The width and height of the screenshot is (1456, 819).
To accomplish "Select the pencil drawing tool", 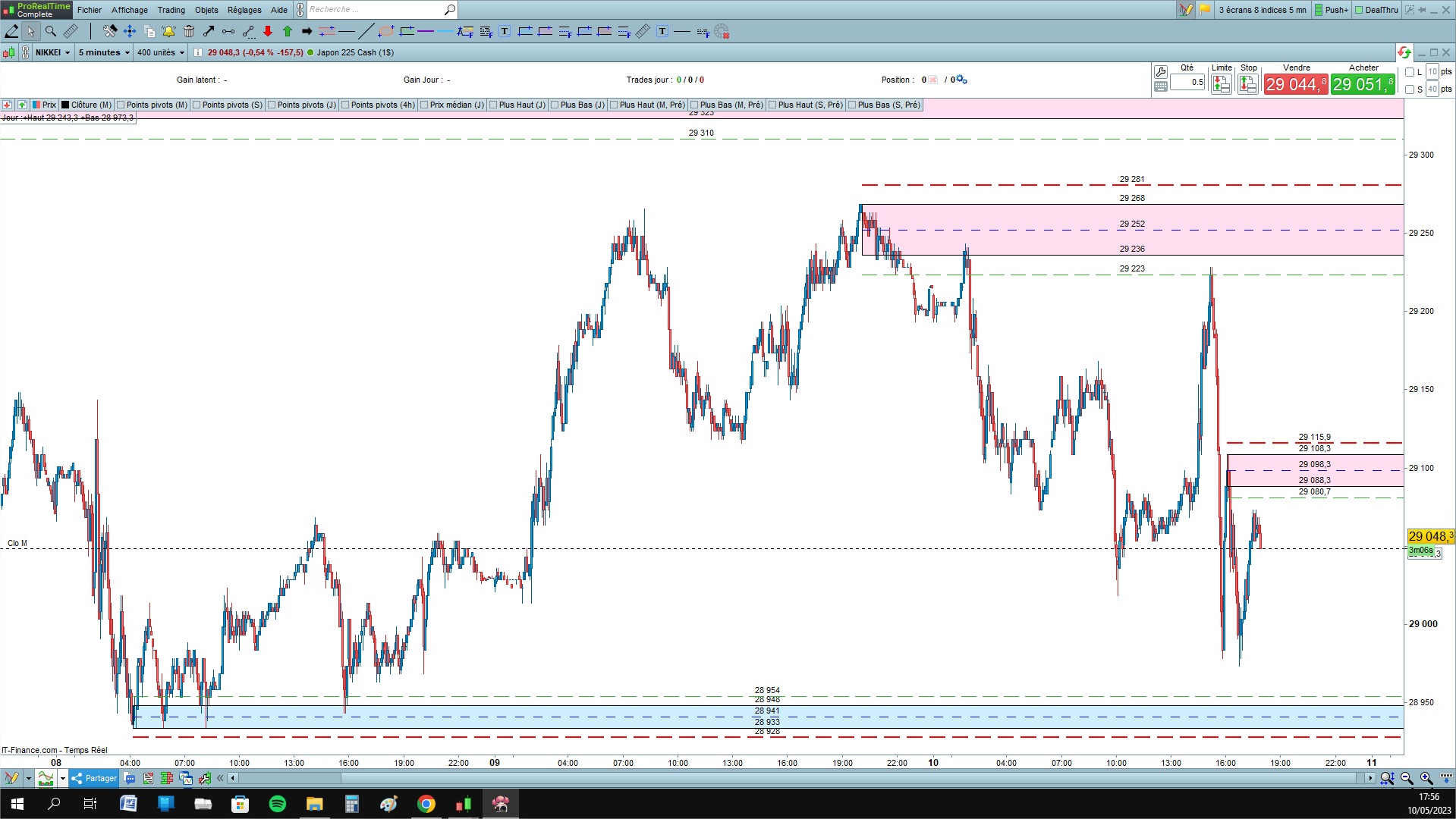I will click(11, 31).
